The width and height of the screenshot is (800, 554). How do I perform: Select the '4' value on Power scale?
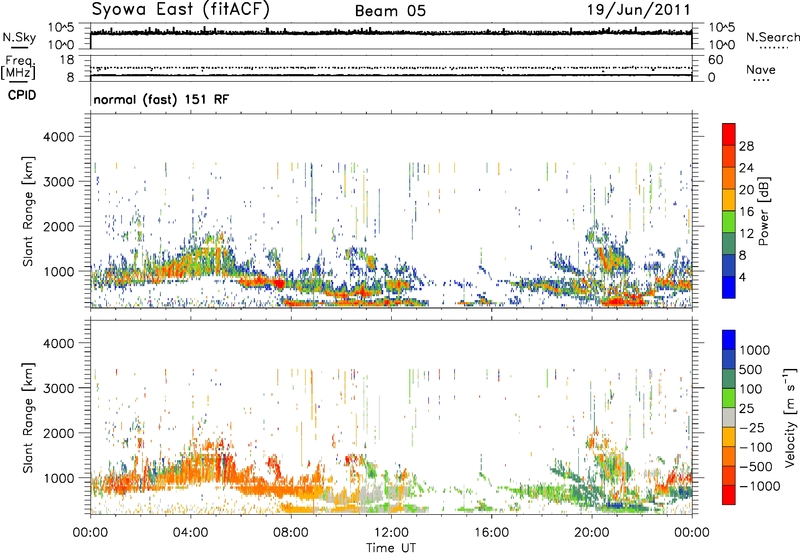pyautogui.click(x=743, y=277)
